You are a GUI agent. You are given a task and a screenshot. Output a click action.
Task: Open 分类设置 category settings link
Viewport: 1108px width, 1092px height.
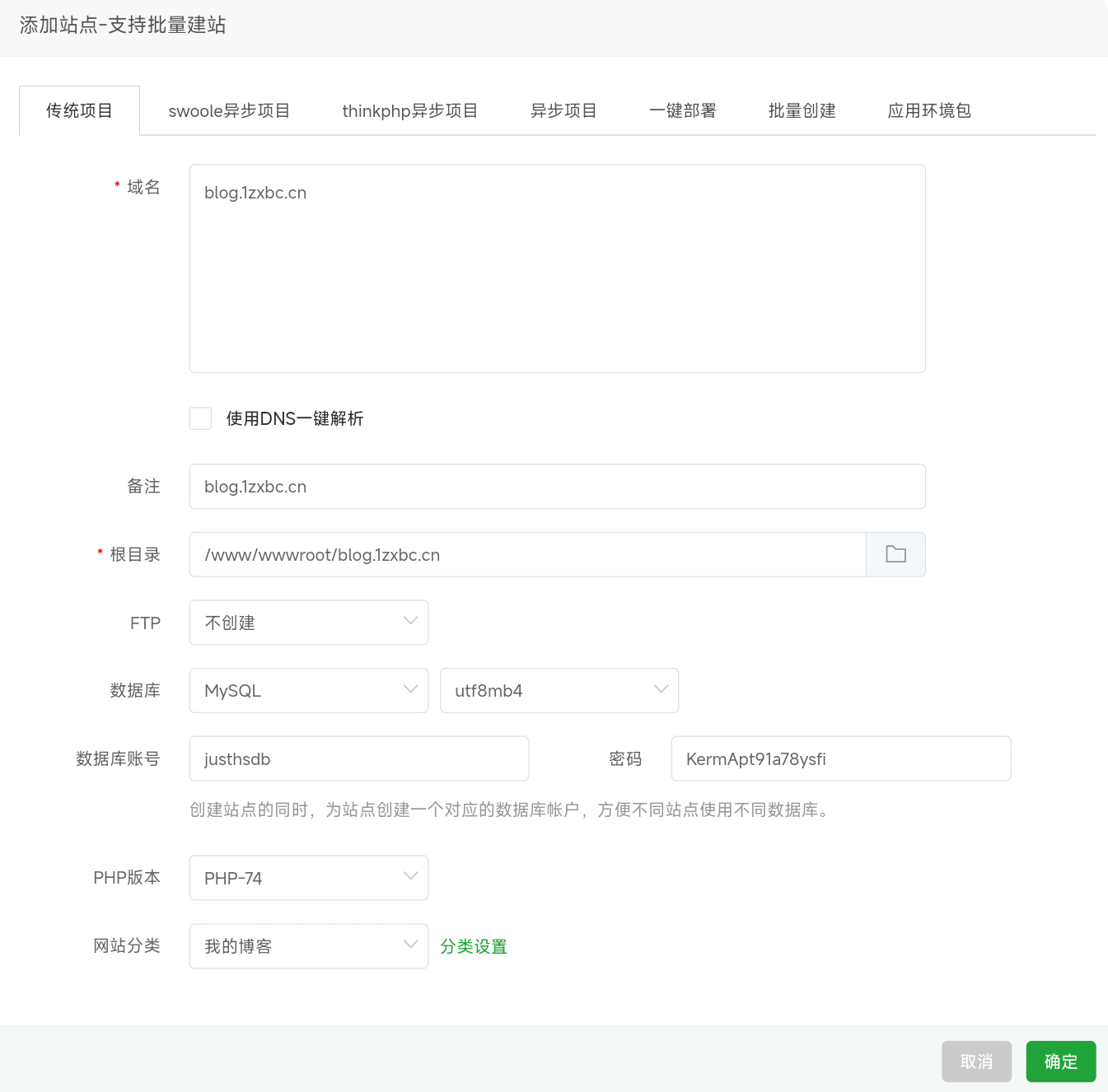tap(473, 946)
